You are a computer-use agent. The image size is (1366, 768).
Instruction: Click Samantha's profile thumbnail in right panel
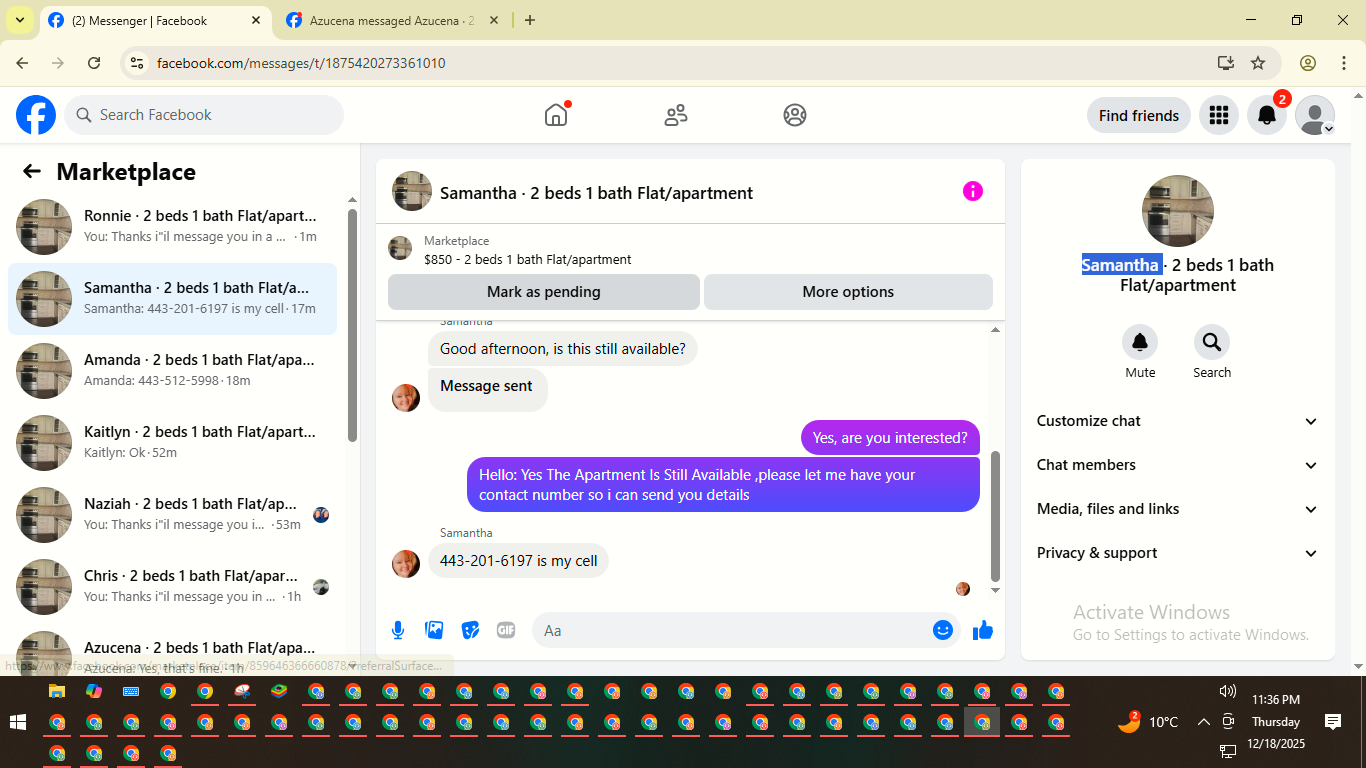pos(1178,211)
